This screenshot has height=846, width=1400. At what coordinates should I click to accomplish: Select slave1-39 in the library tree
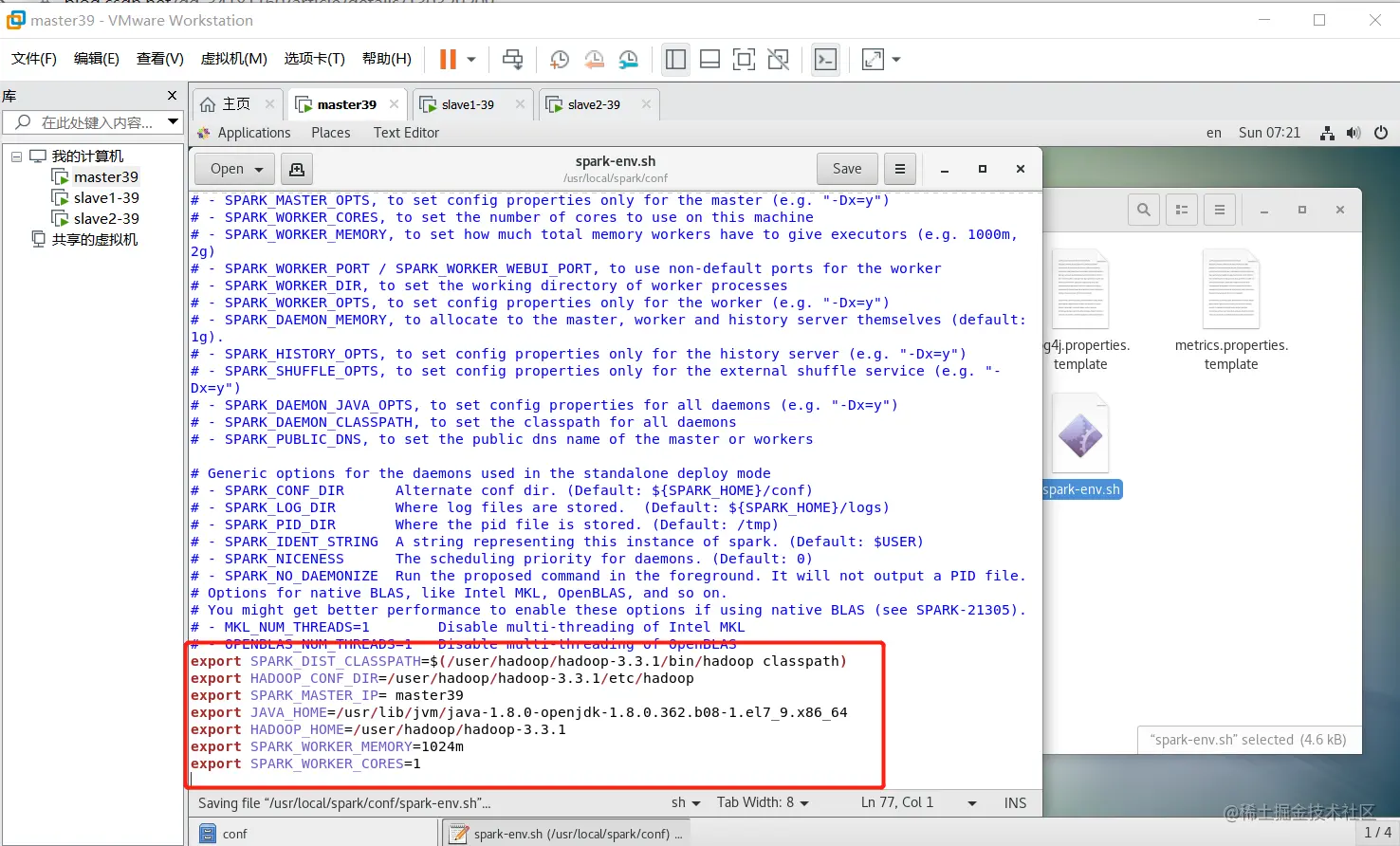[x=106, y=198]
